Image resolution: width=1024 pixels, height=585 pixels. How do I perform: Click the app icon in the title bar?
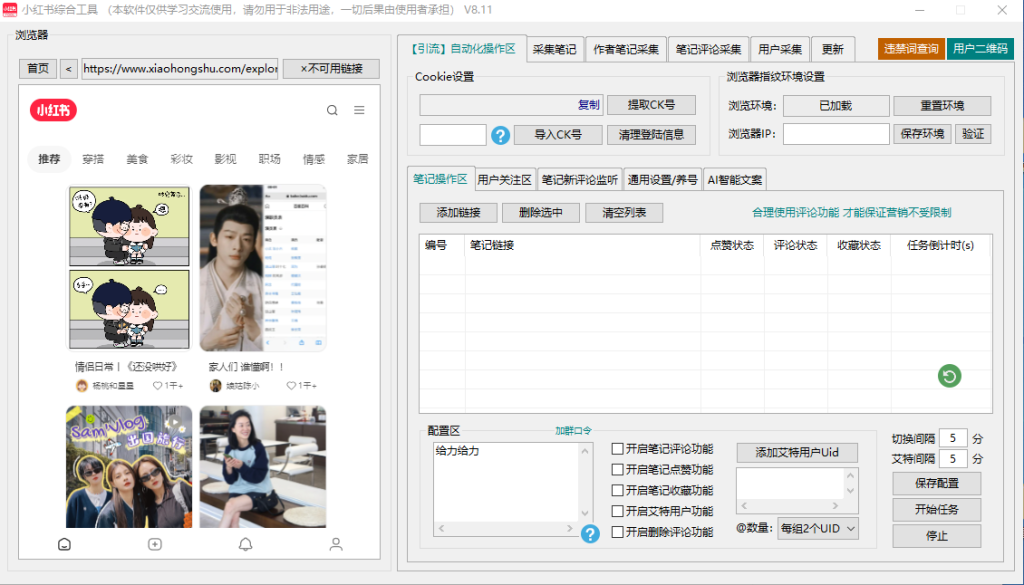pos(11,9)
